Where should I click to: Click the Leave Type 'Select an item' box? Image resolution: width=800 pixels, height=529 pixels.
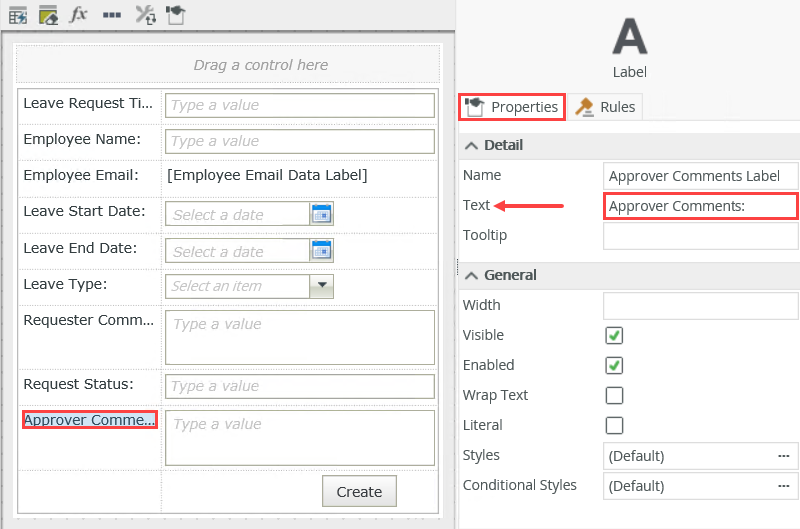click(237, 286)
